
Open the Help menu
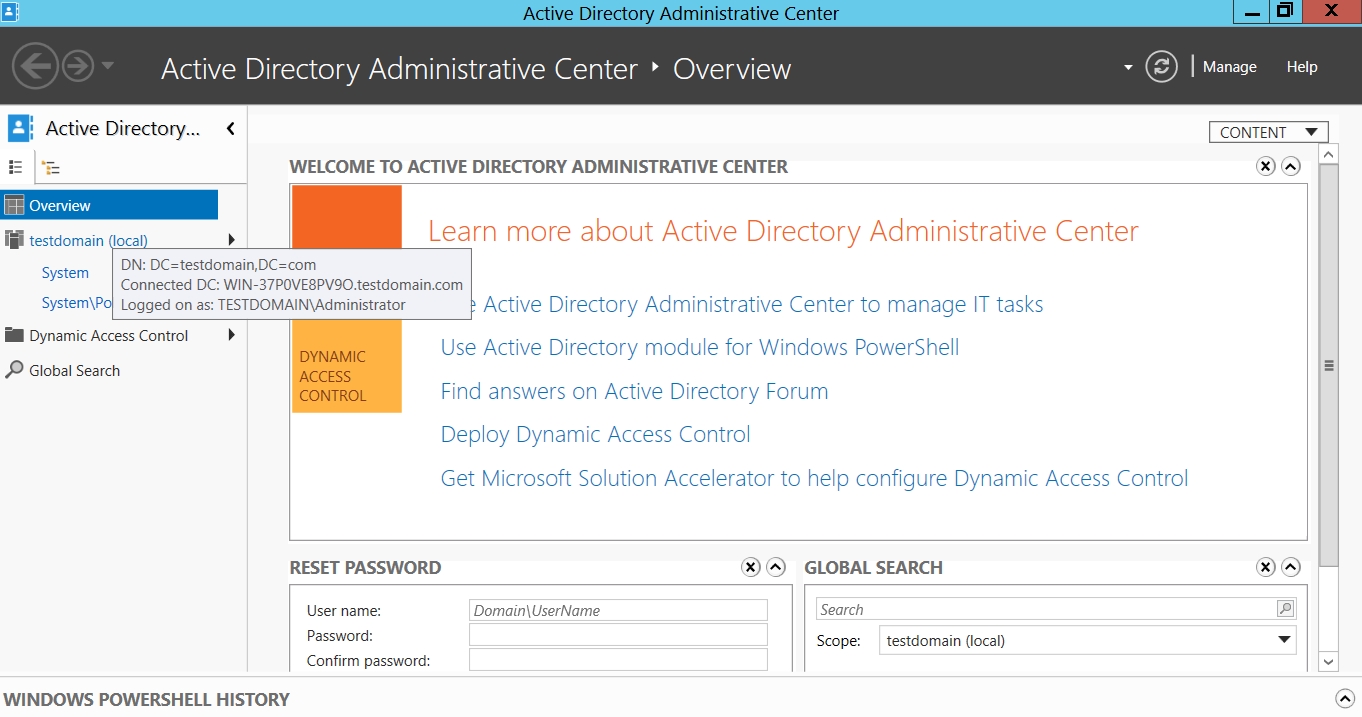point(1302,67)
